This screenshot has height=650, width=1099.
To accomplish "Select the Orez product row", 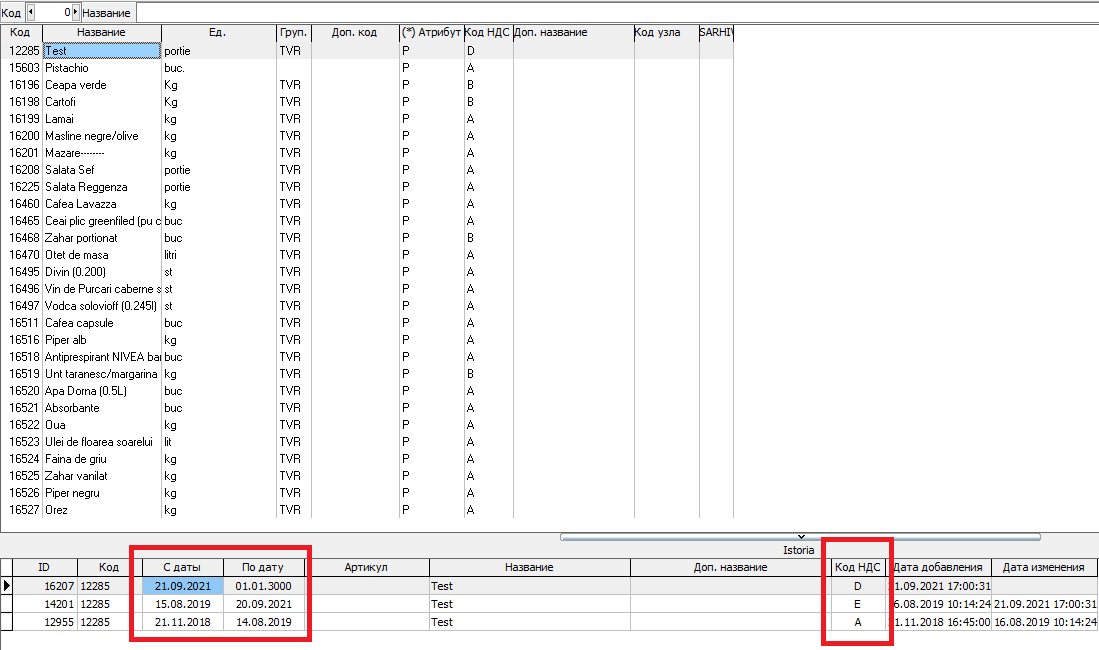I will point(367,510).
